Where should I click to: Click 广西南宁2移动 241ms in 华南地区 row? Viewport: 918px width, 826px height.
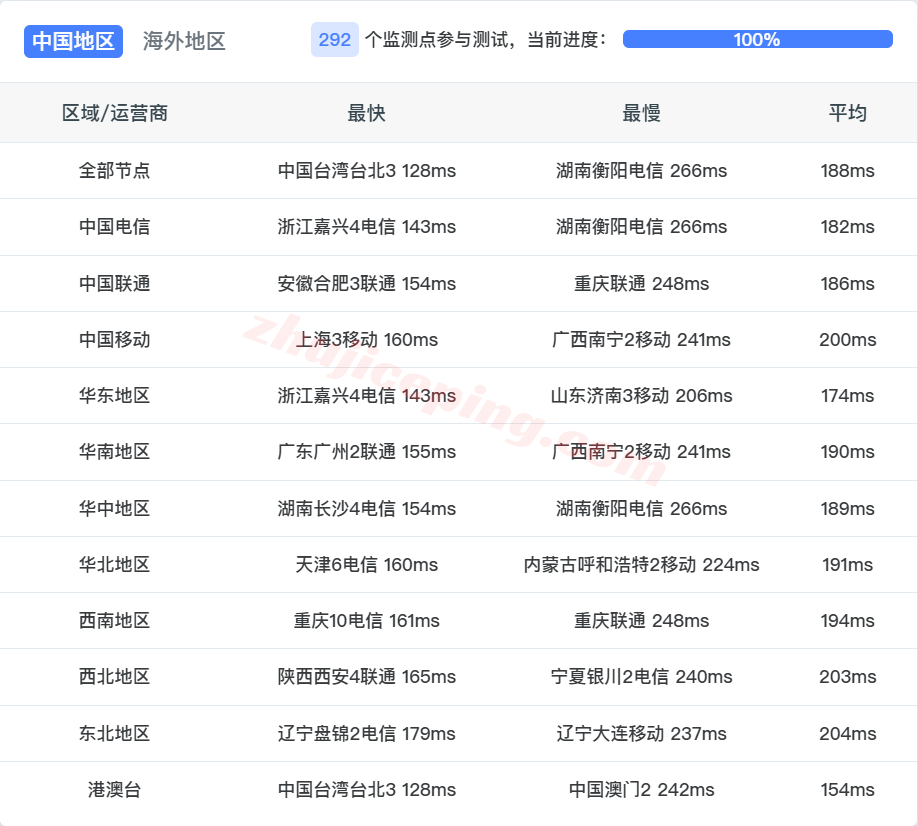coord(642,452)
